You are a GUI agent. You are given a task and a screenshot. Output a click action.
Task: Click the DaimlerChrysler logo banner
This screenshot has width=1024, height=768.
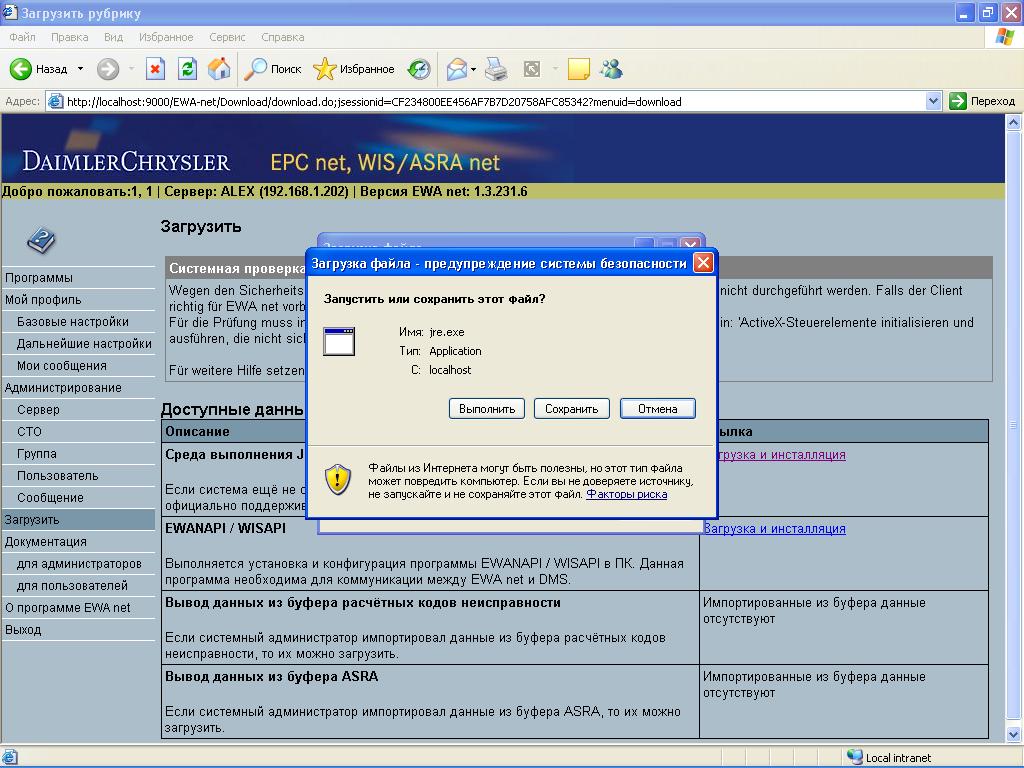coord(126,161)
